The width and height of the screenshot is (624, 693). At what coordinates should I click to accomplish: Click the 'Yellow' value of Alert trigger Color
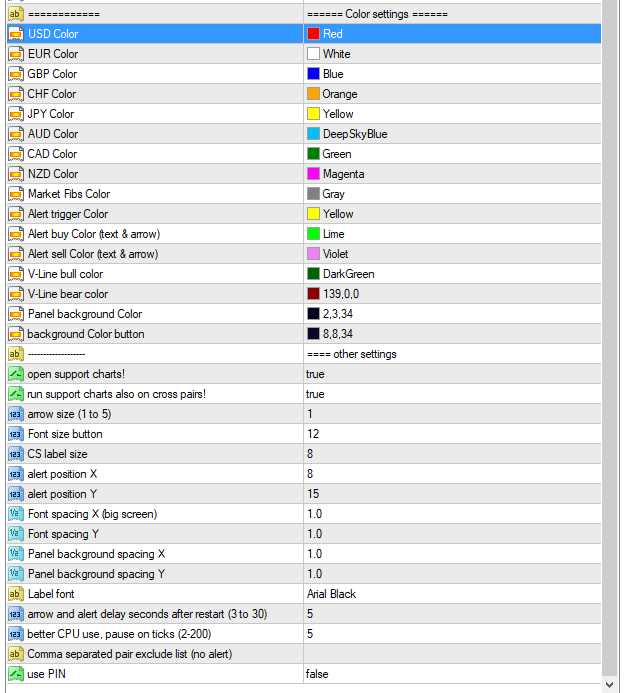pyautogui.click(x=338, y=214)
